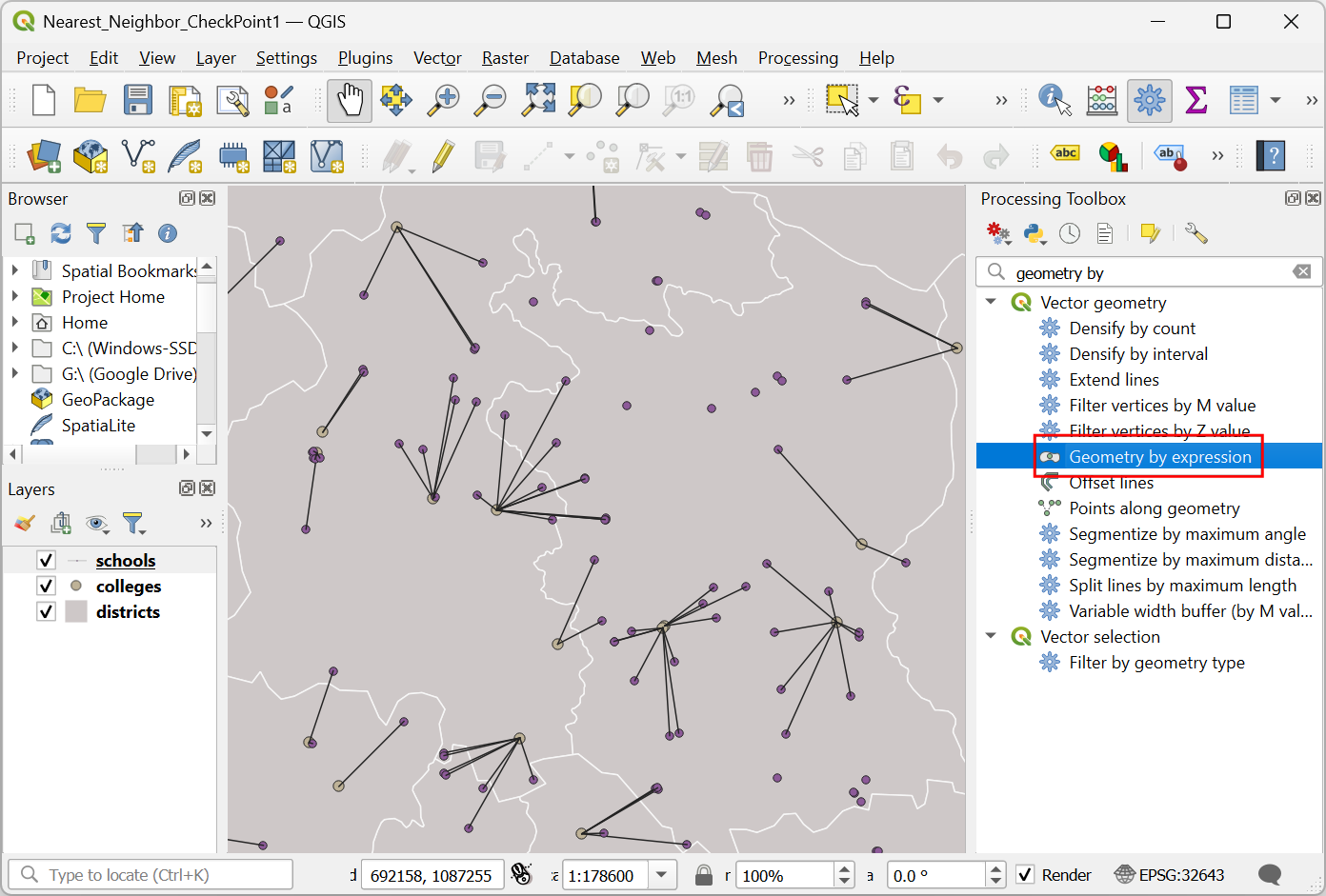Screen dimensions: 1326x896
Task: Click the Save Project floppy icon
Action: pyautogui.click(x=138, y=100)
